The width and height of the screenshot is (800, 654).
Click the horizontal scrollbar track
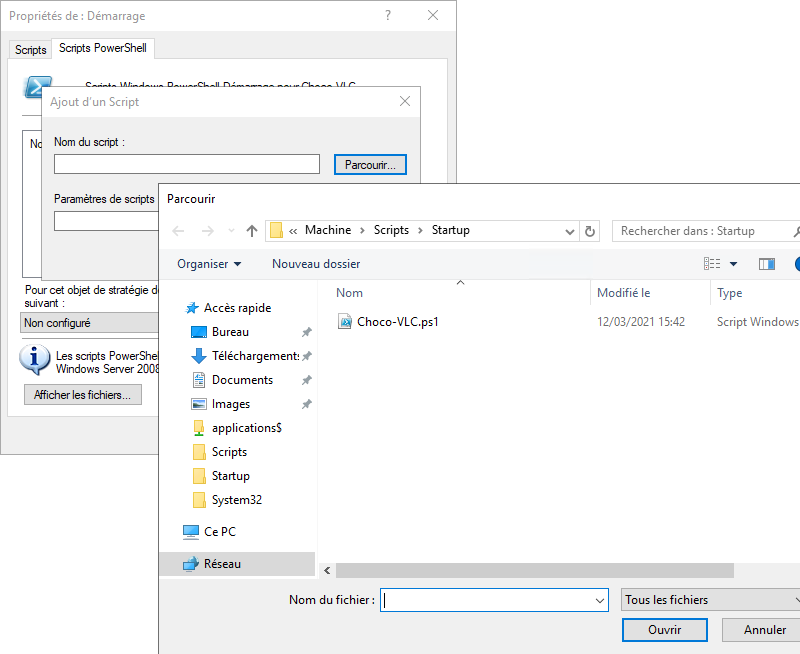[535, 570]
